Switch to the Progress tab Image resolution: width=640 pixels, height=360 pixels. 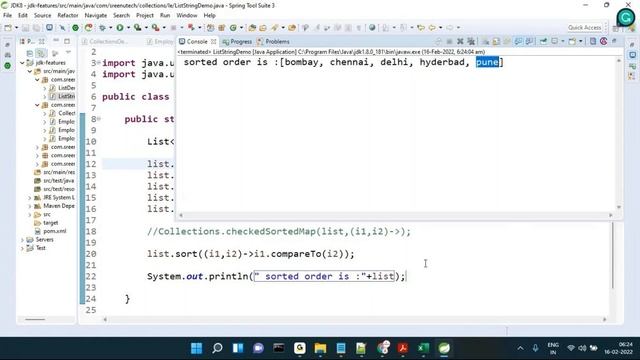(237, 42)
